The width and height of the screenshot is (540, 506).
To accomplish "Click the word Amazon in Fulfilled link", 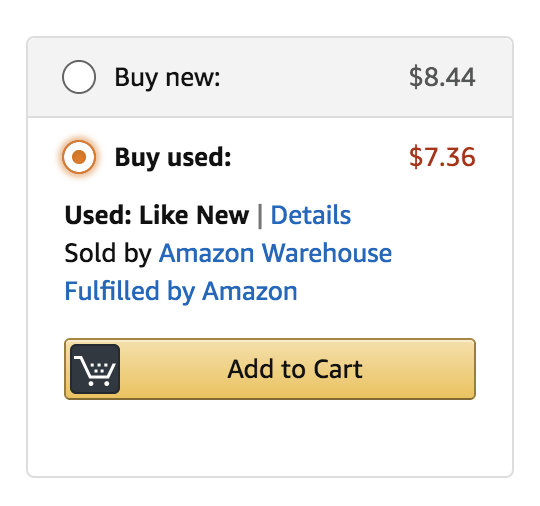I will click(250, 291).
